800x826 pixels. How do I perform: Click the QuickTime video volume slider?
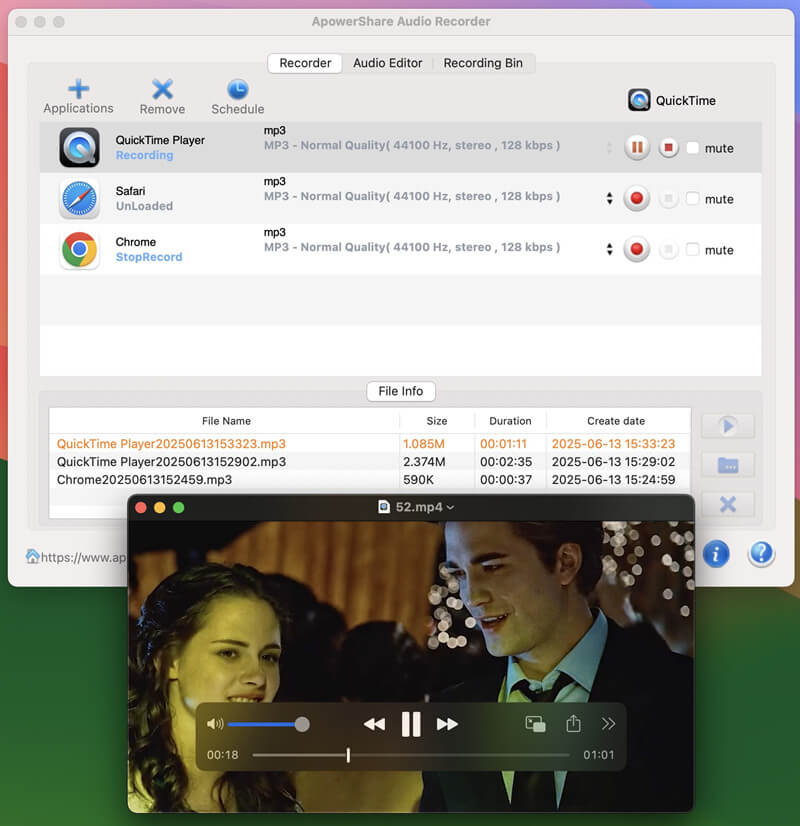point(265,724)
